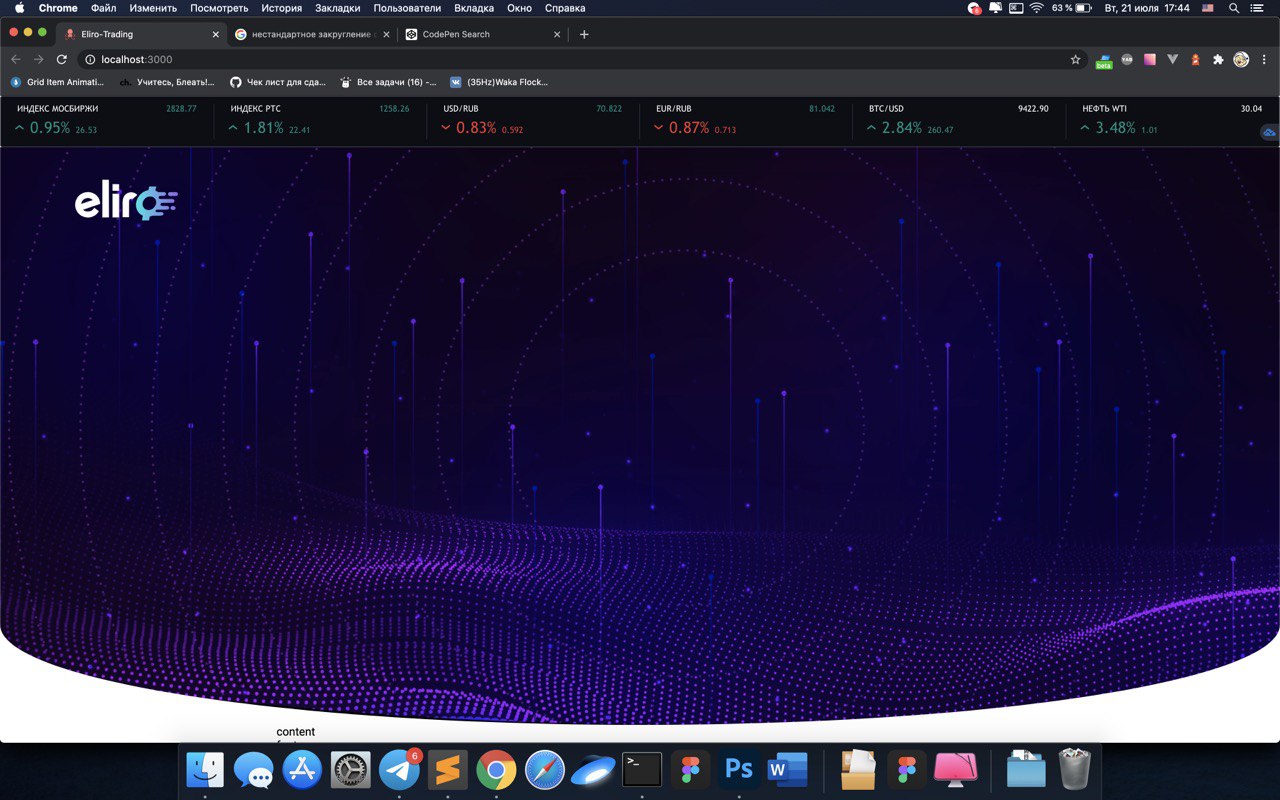This screenshot has width=1280, height=800.
Task: Close the Eliro-Trading tab
Action: tap(215, 34)
